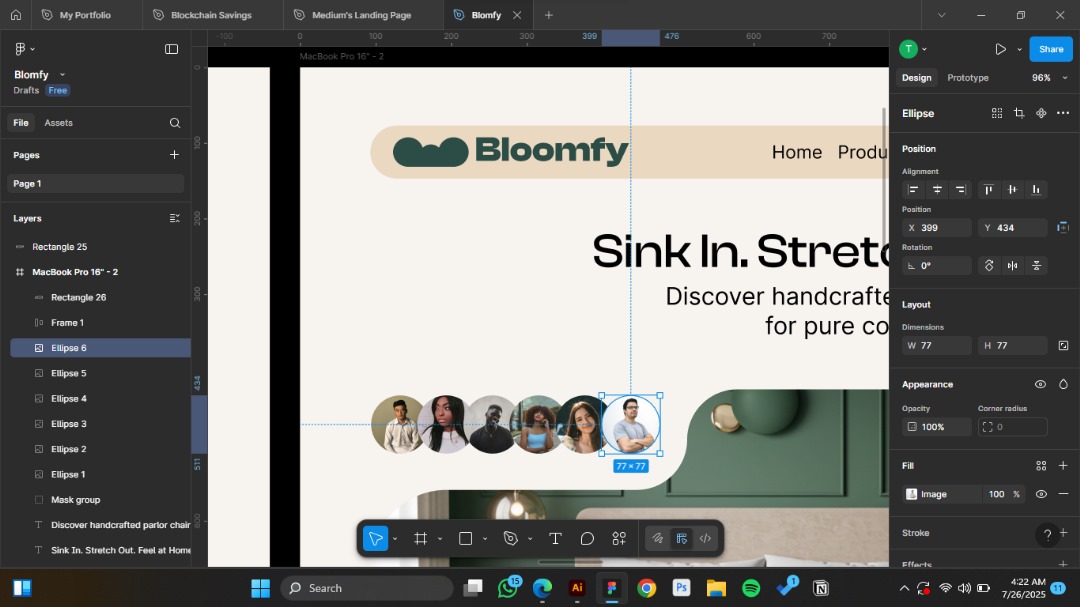
Task: Expand the file name Blomfy dropdown chevron
Action: [63, 74]
